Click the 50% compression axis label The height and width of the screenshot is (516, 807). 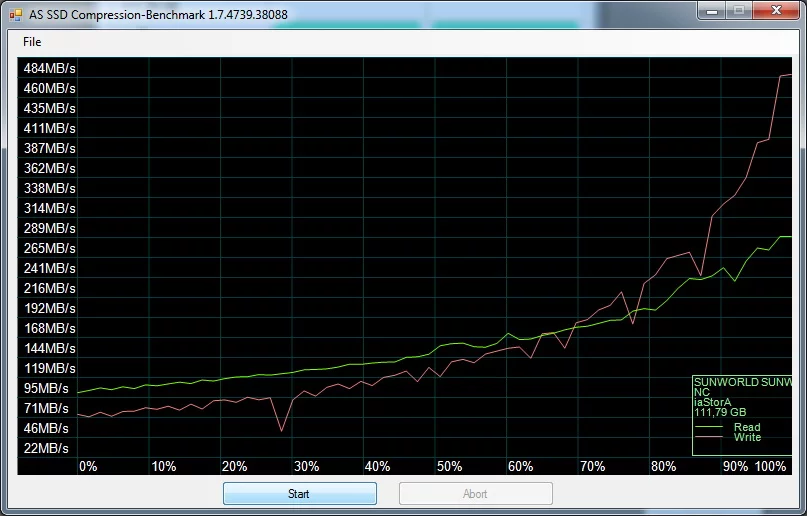click(x=449, y=467)
